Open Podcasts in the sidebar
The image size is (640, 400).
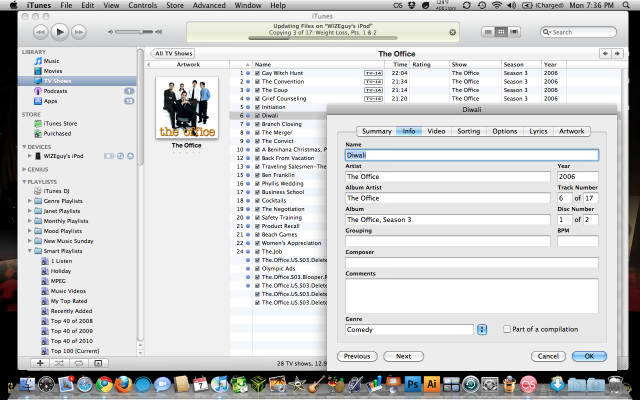coord(55,91)
